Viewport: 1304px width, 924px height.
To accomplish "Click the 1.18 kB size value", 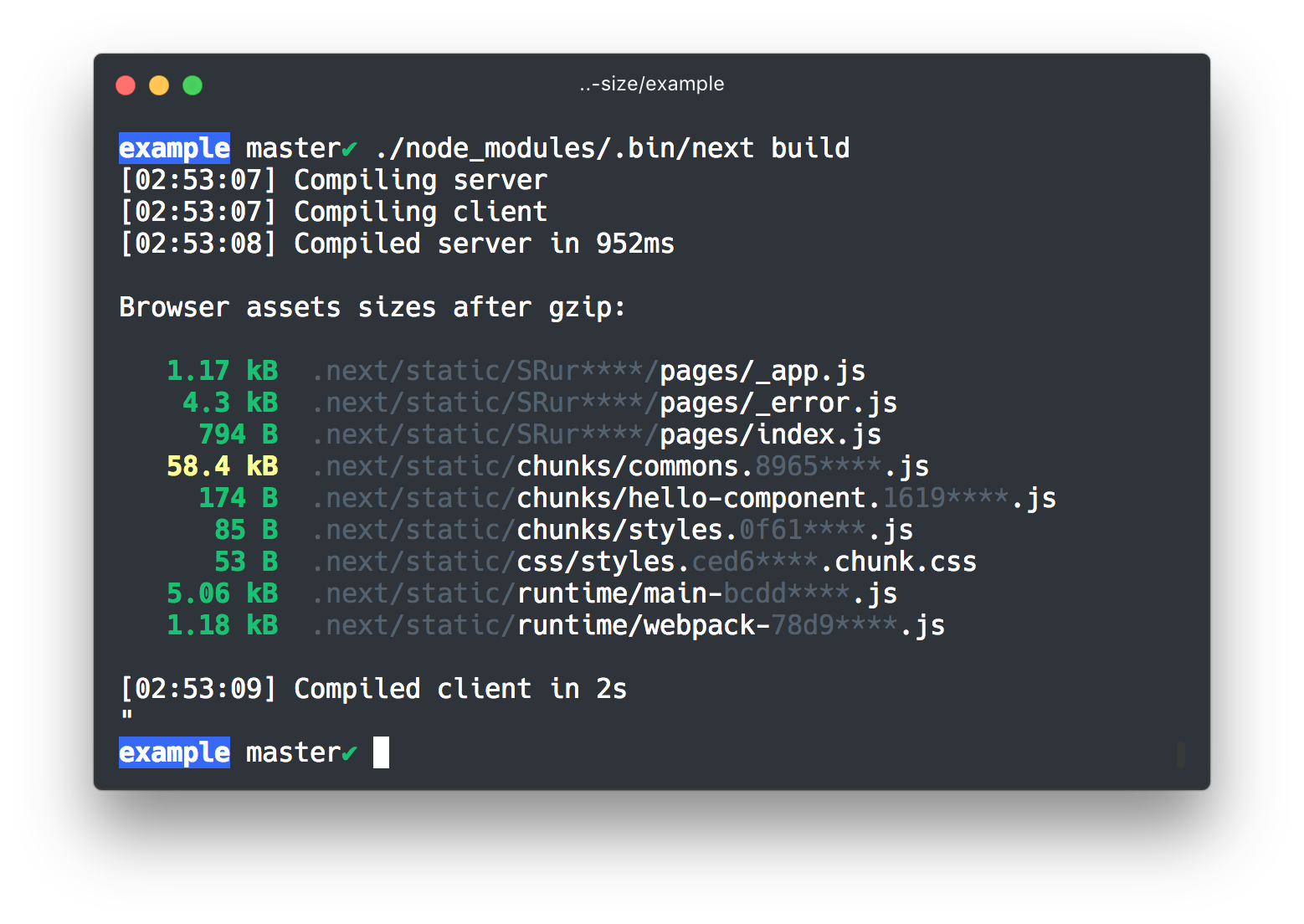I will pyautogui.click(x=223, y=625).
